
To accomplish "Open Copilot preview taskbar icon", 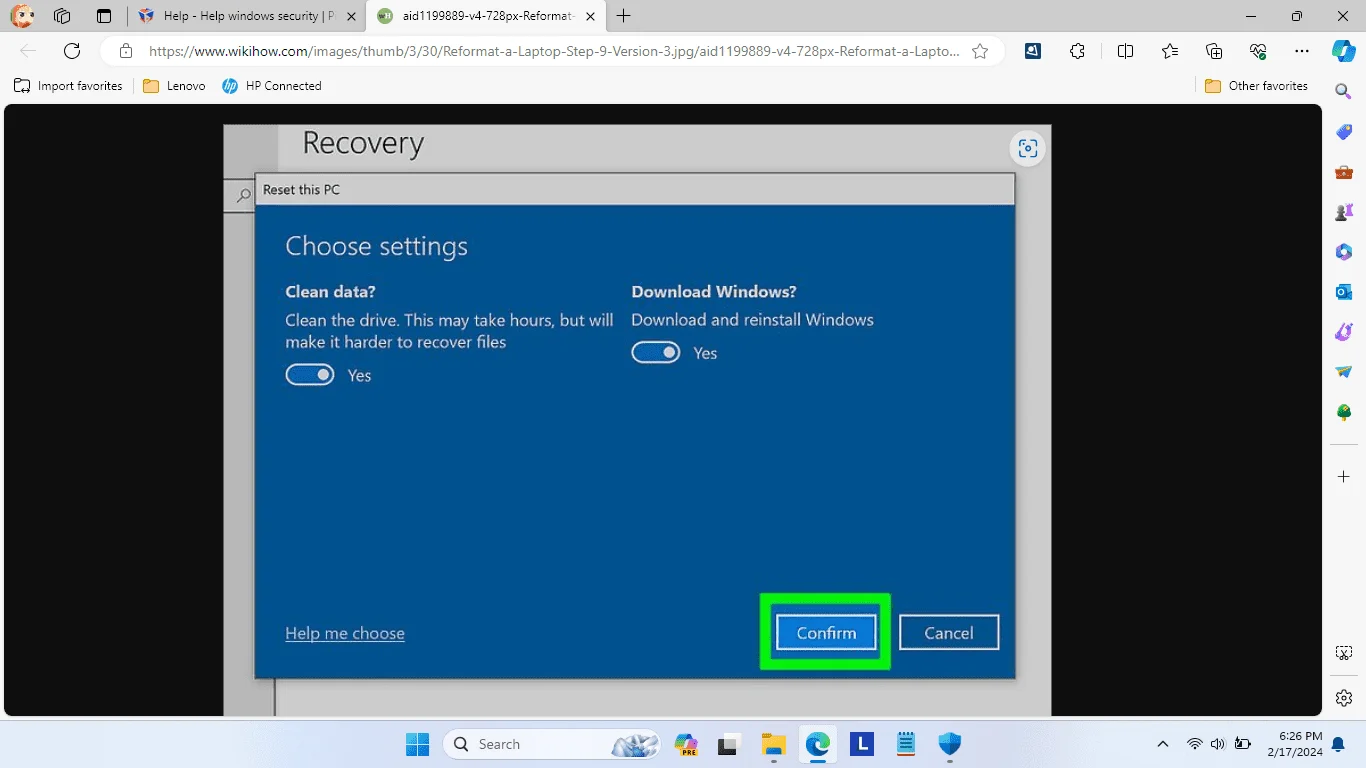I will 686,744.
